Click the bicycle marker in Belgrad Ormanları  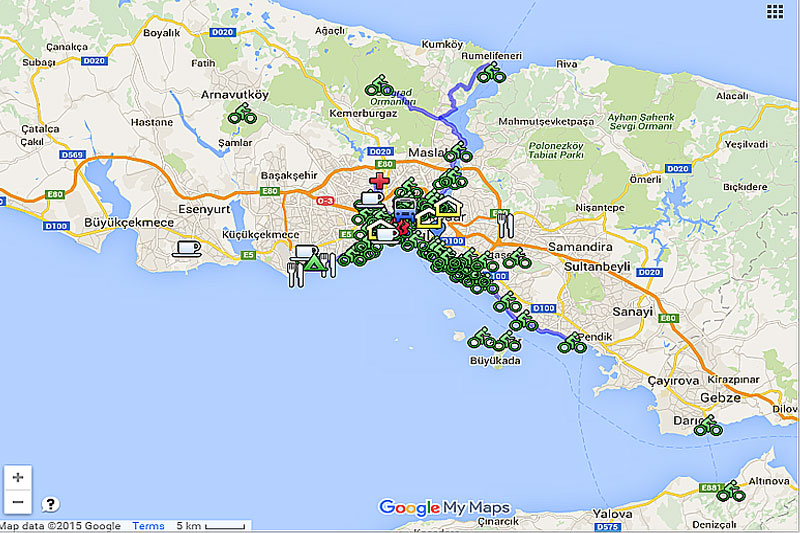[378, 87]
